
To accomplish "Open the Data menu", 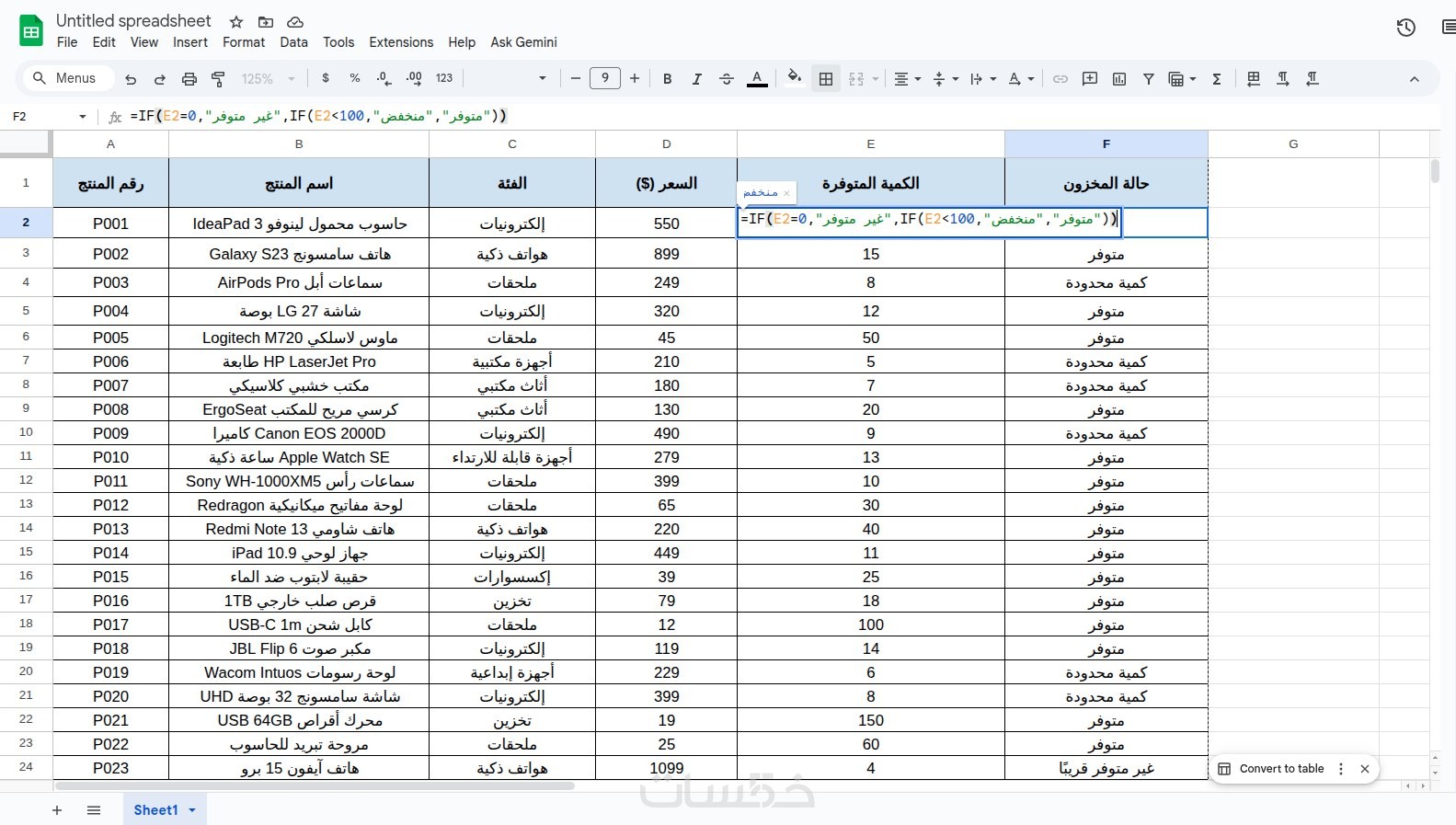I will [x=294, y=42].
